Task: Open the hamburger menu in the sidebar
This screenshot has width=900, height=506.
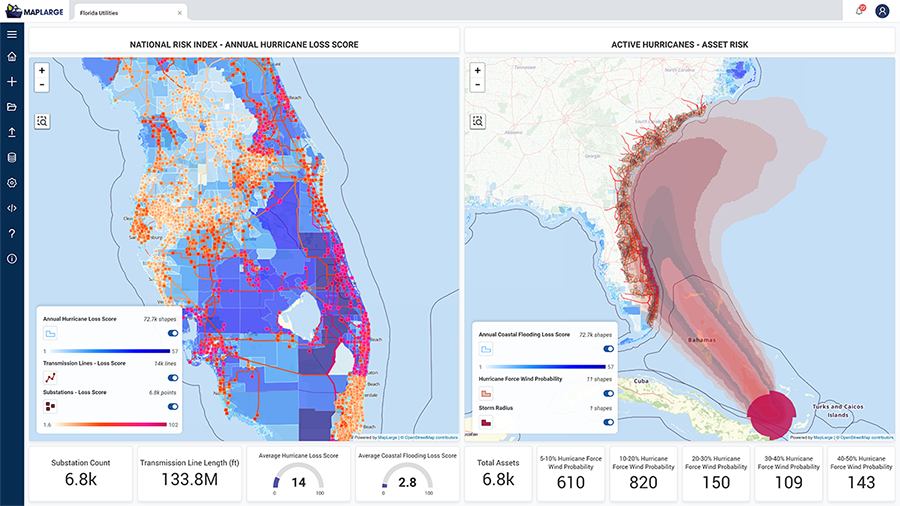Action: point(12,34)
